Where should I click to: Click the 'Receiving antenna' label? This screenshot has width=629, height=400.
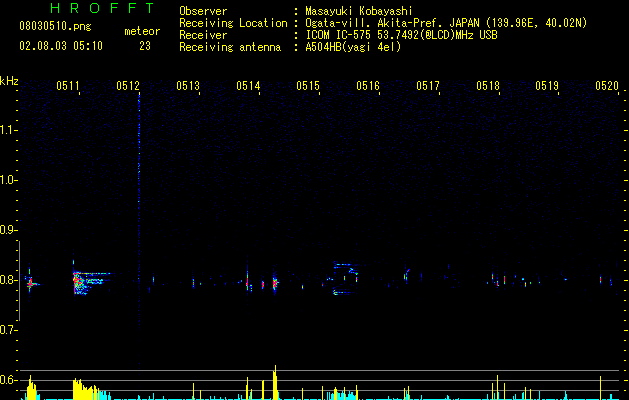pyautogui.click(x=230, y=47)
